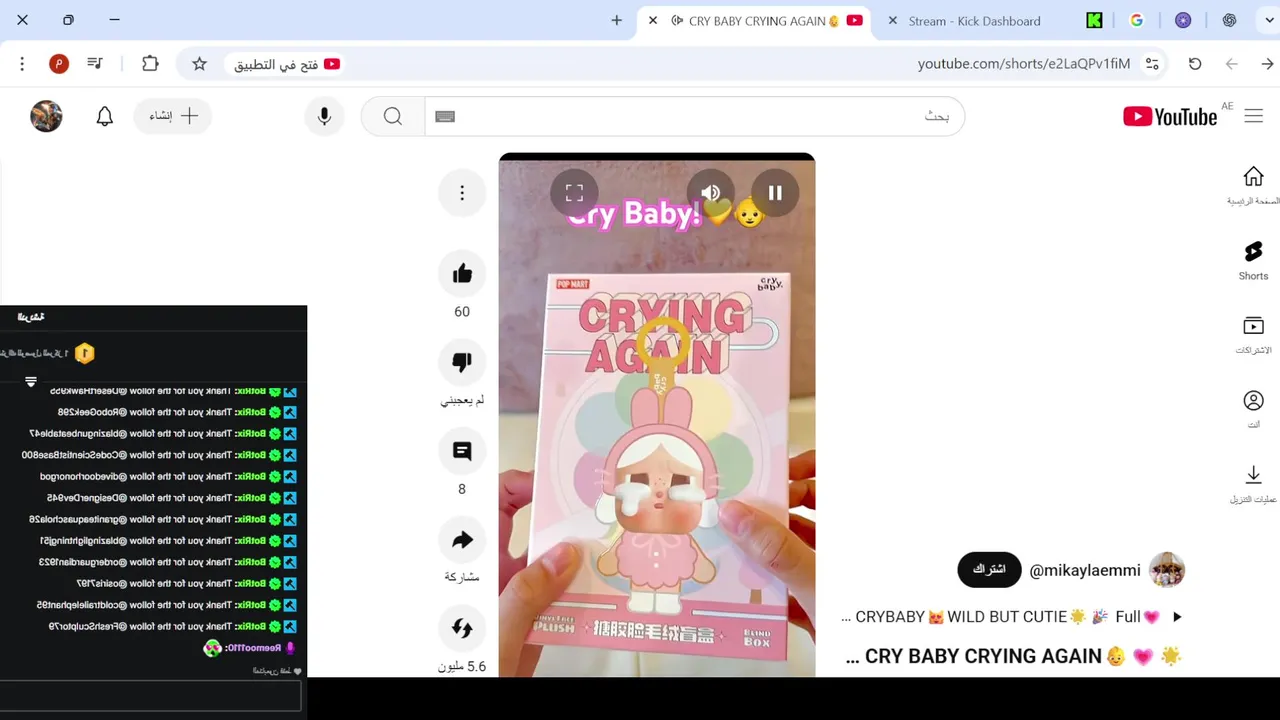1280x720 pixels.
Task: Pause the Shorts video
Action: [775, 193]
